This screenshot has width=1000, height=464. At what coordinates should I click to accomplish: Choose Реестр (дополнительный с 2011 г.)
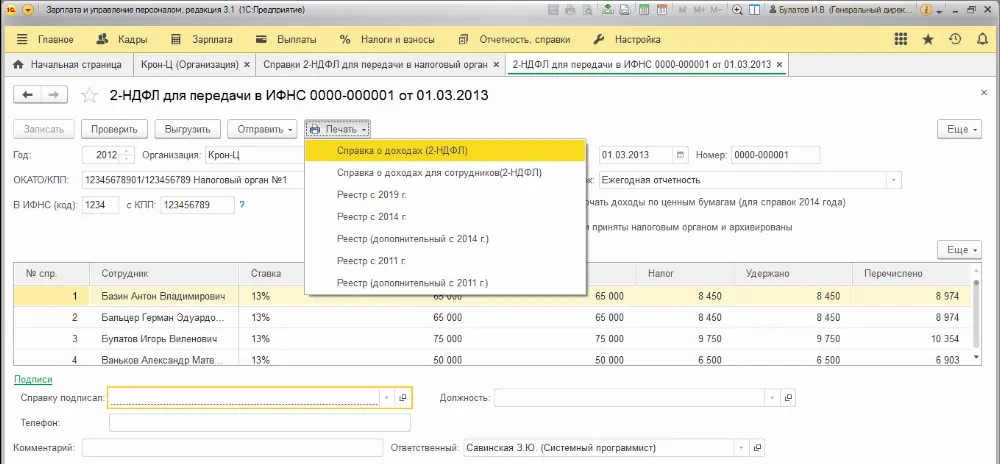coord(445,283)
